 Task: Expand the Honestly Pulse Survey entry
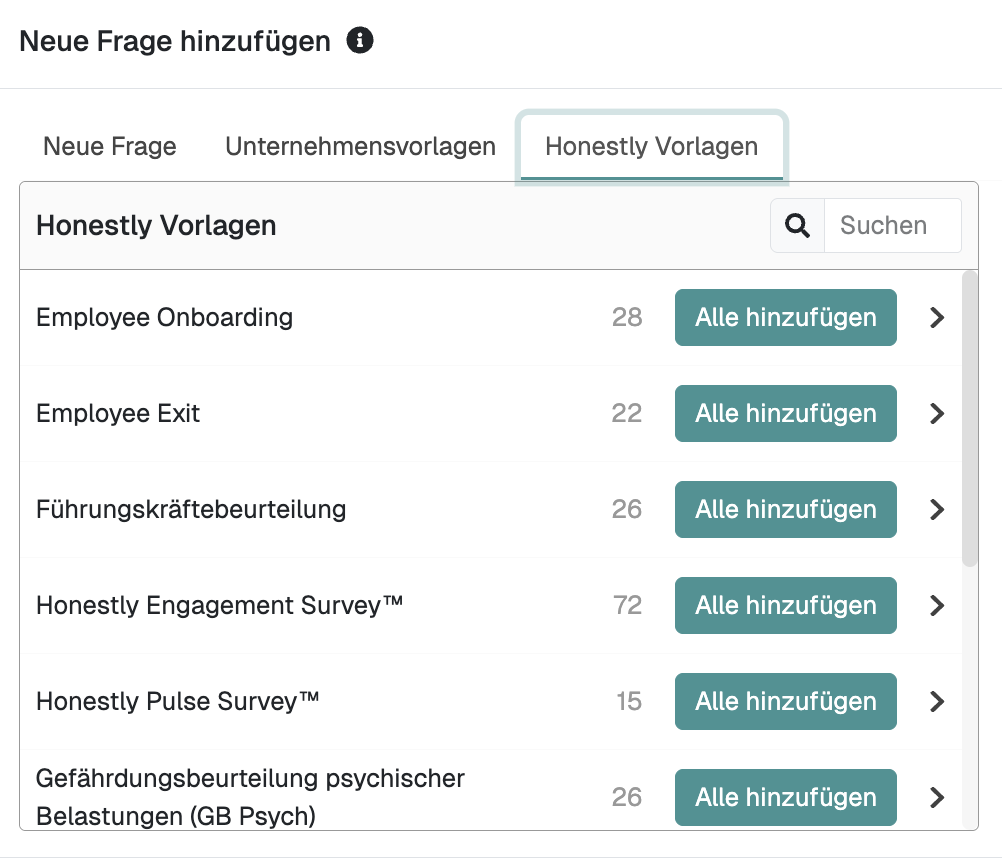[936, 701]
